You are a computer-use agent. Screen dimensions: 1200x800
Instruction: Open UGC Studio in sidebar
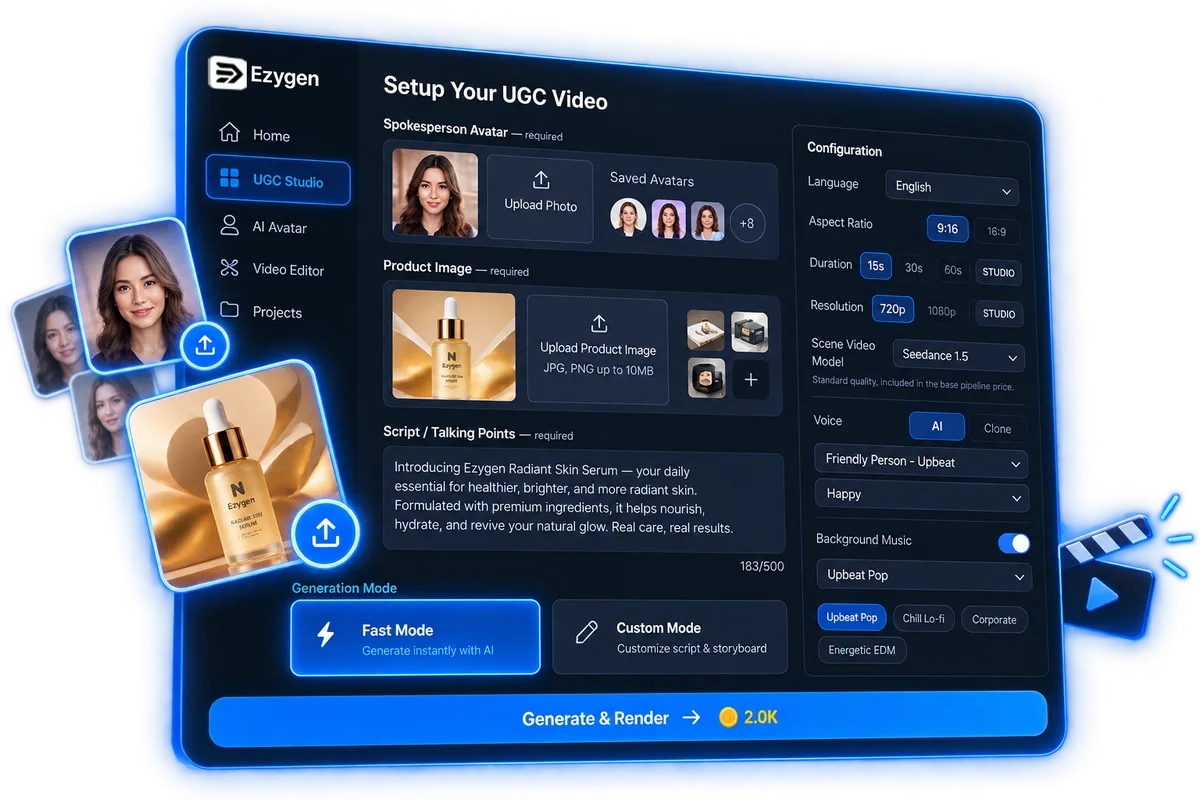[278, 181]
